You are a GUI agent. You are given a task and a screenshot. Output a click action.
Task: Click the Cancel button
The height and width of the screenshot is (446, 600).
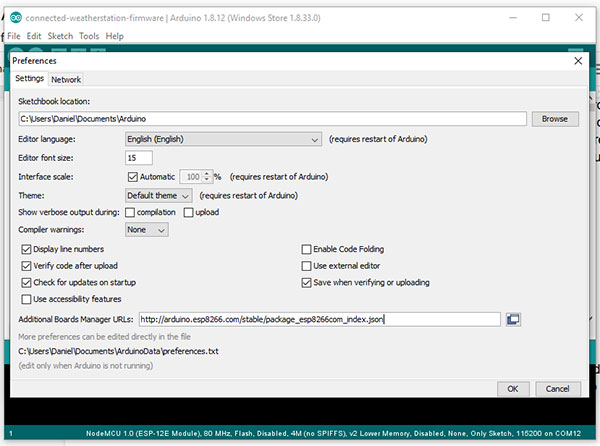click(558, 388)
